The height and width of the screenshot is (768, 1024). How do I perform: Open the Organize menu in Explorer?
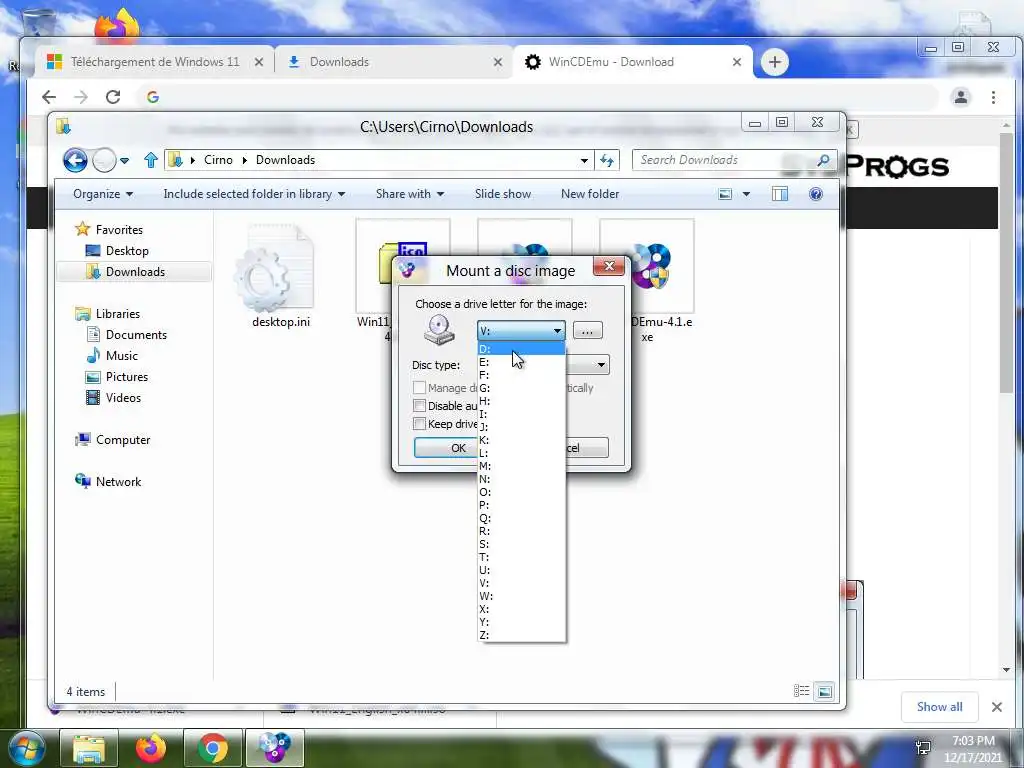(x=103, y=194)
